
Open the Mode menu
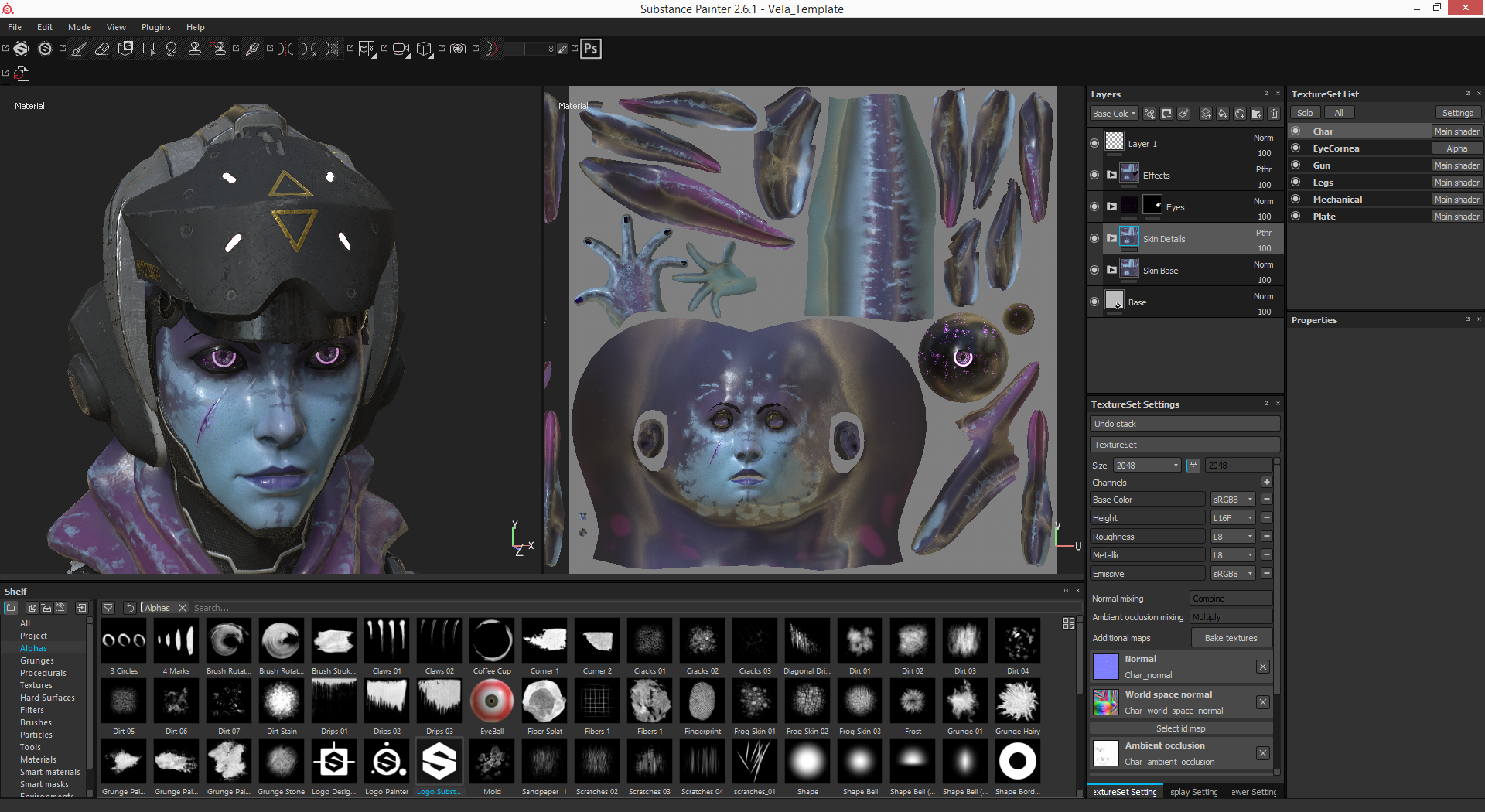click(80, 27)
